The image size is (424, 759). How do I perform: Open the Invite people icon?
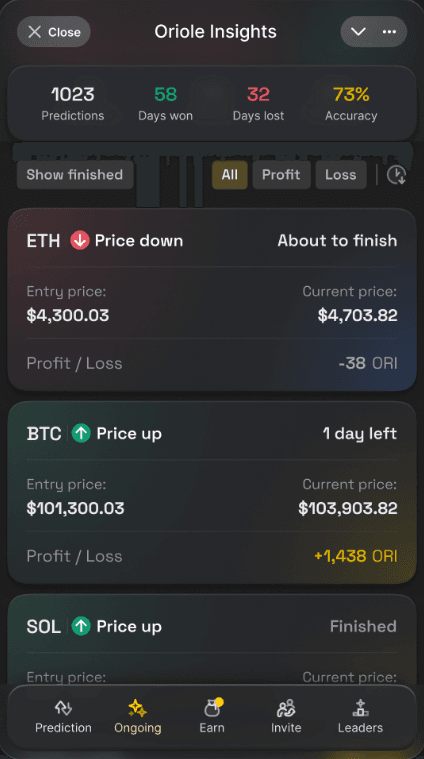(286, 708)
